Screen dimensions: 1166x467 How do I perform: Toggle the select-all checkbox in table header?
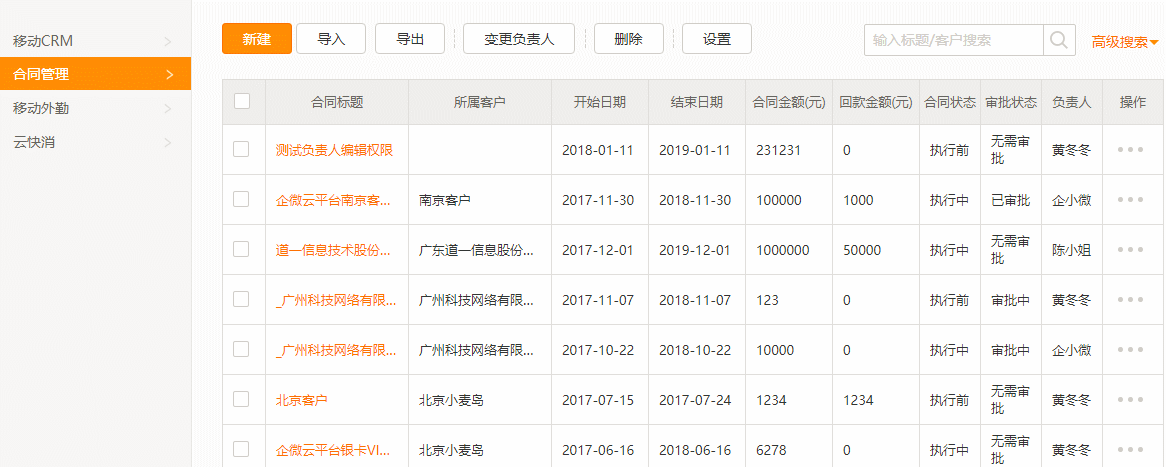241,101
